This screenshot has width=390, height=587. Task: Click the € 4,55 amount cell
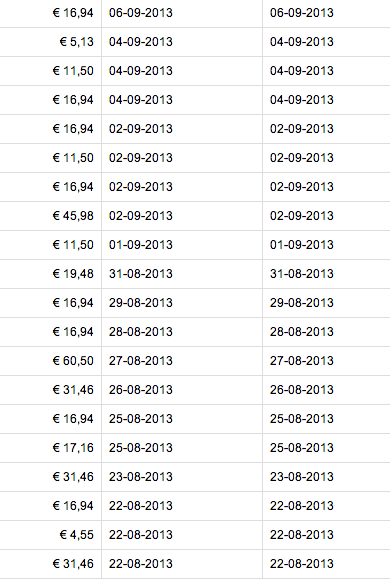pos(51,535)
